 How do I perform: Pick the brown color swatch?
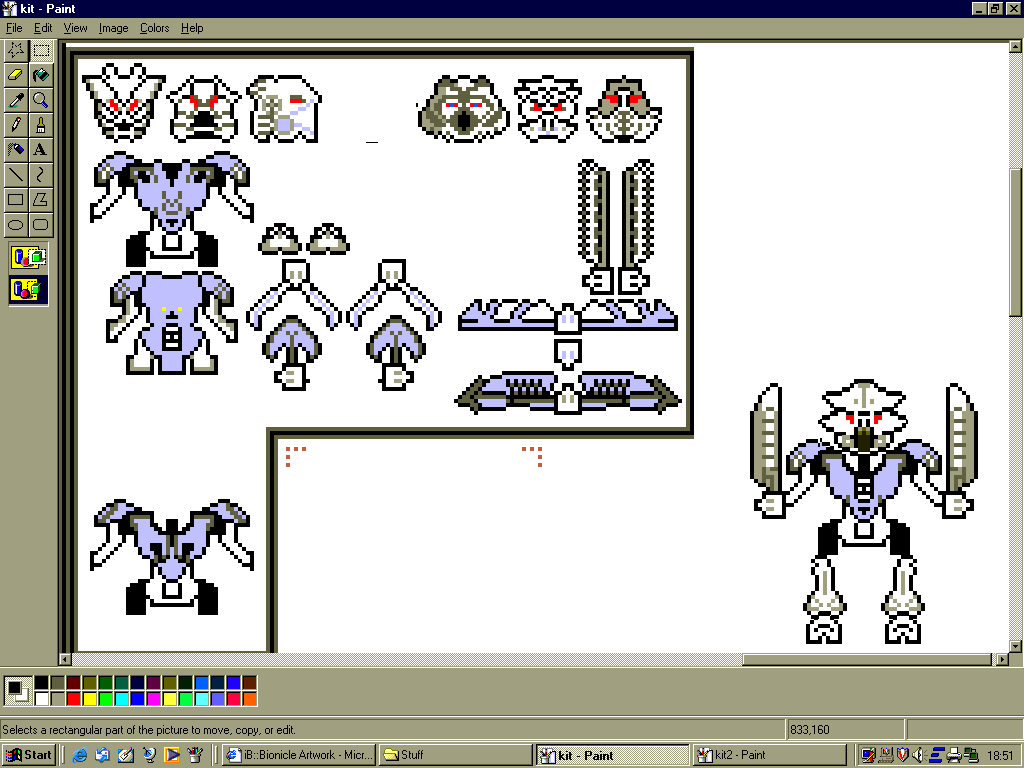coord(249,683)
